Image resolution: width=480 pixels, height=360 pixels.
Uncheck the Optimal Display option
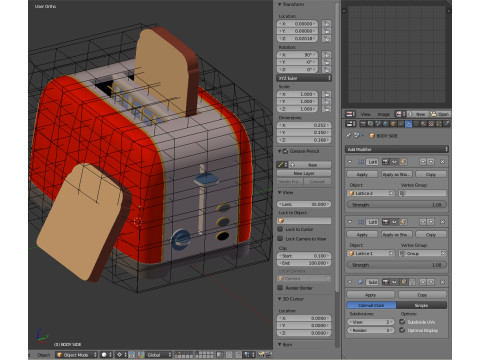tap(402, 330)
